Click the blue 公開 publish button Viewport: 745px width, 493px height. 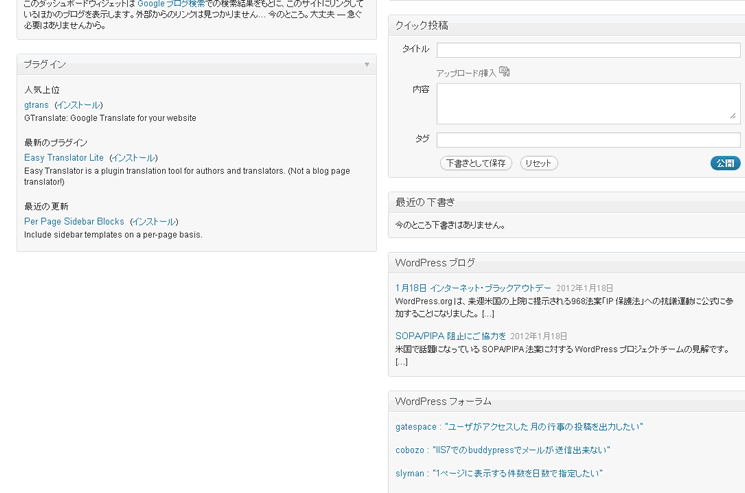[725, 163]
